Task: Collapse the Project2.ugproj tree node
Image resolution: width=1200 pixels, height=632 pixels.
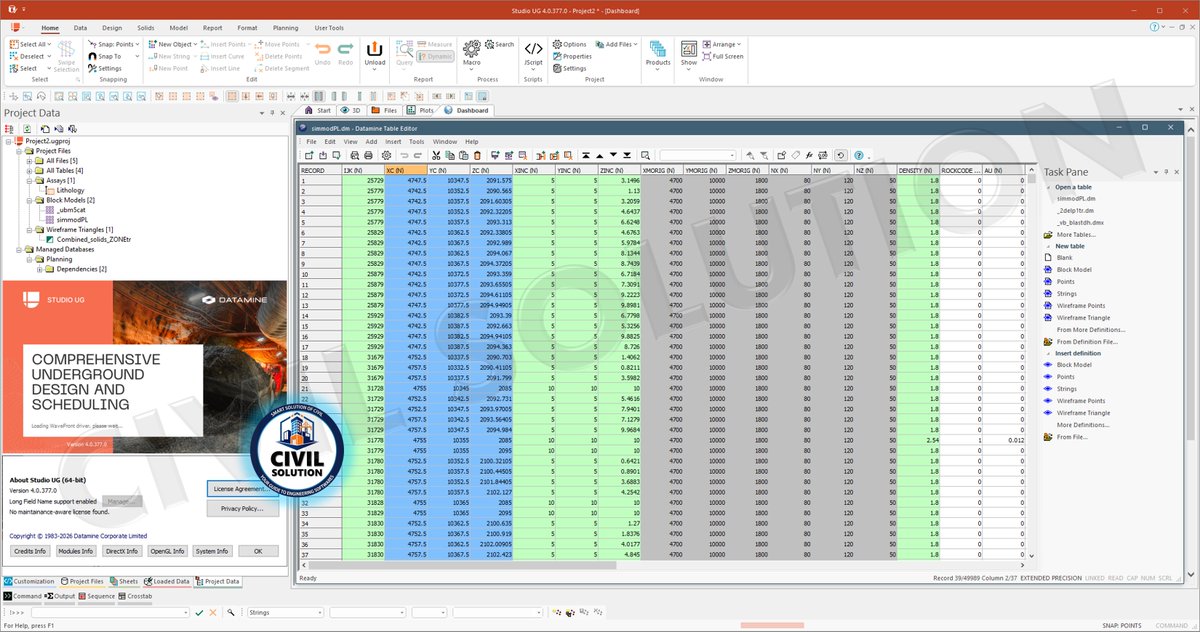Action: (x=8, y=142)
